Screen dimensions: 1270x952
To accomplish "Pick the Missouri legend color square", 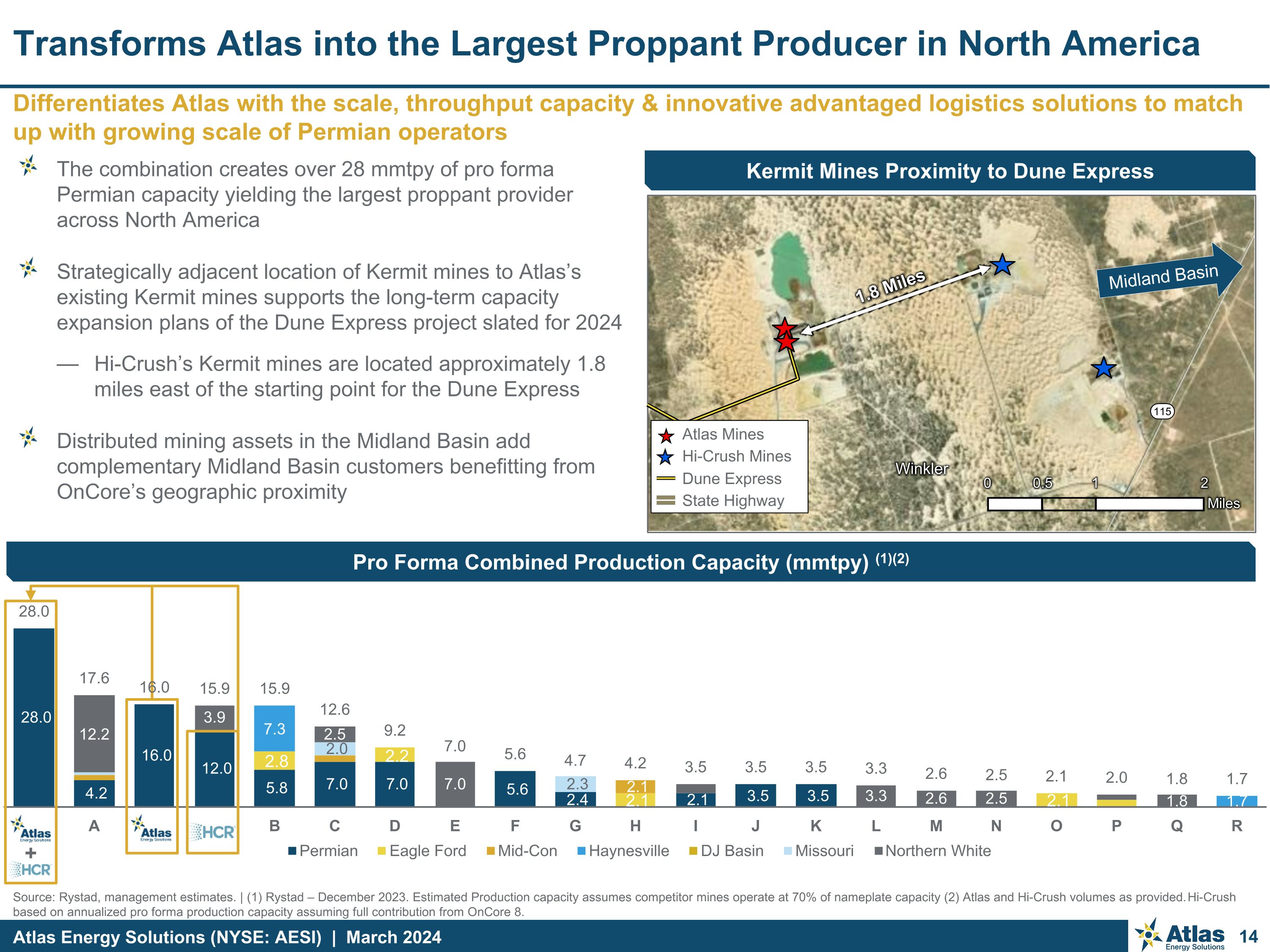I will coord(788,851).
